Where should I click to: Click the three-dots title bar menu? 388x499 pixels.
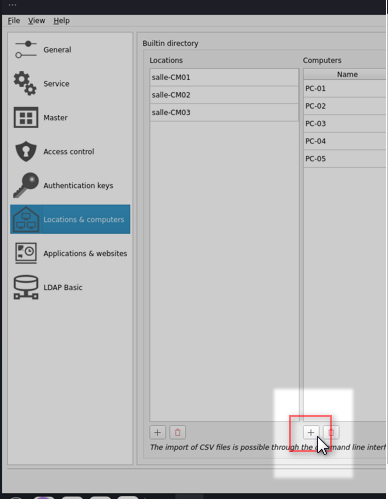coord(12,5)
